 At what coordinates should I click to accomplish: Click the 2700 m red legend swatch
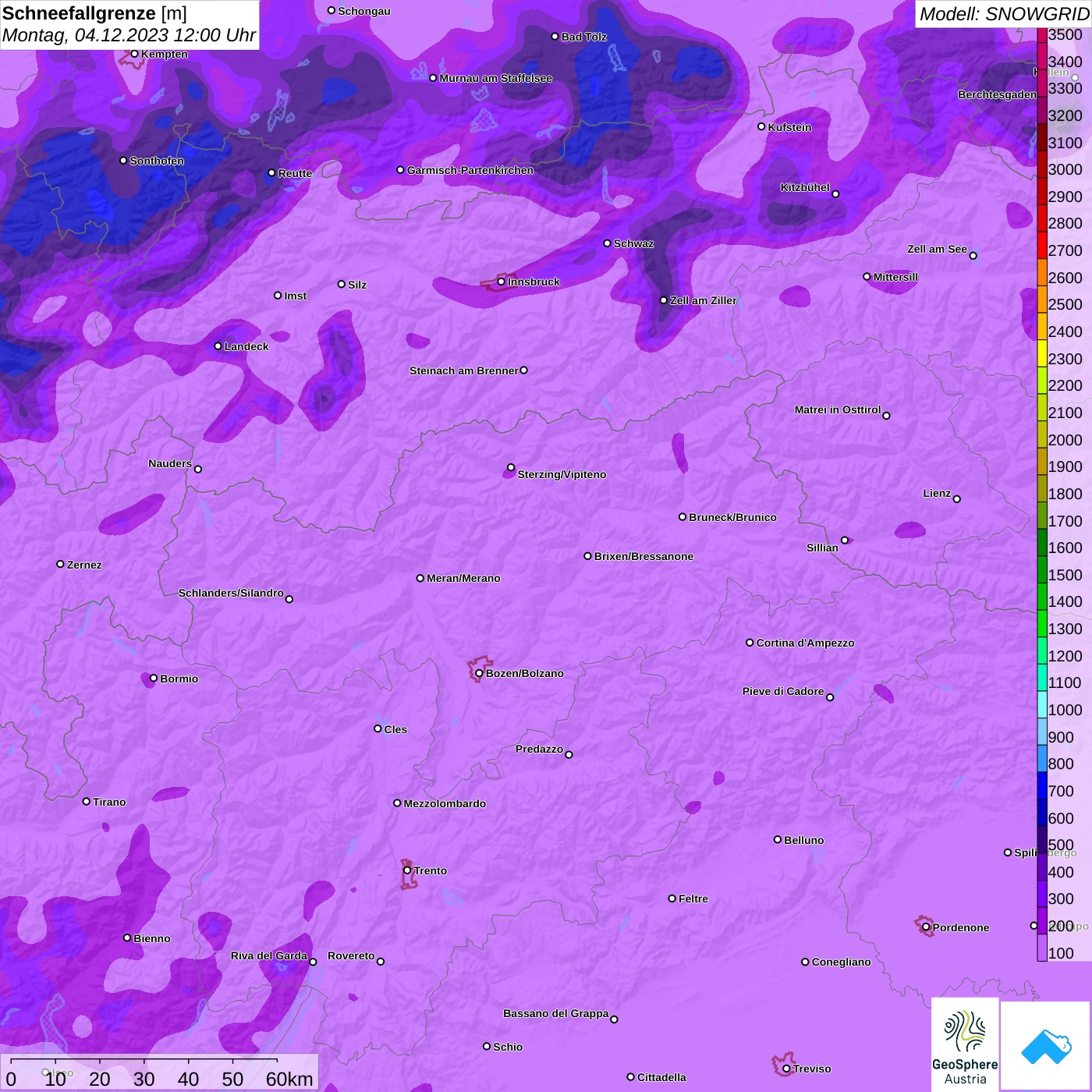[x=1042, y=246]
